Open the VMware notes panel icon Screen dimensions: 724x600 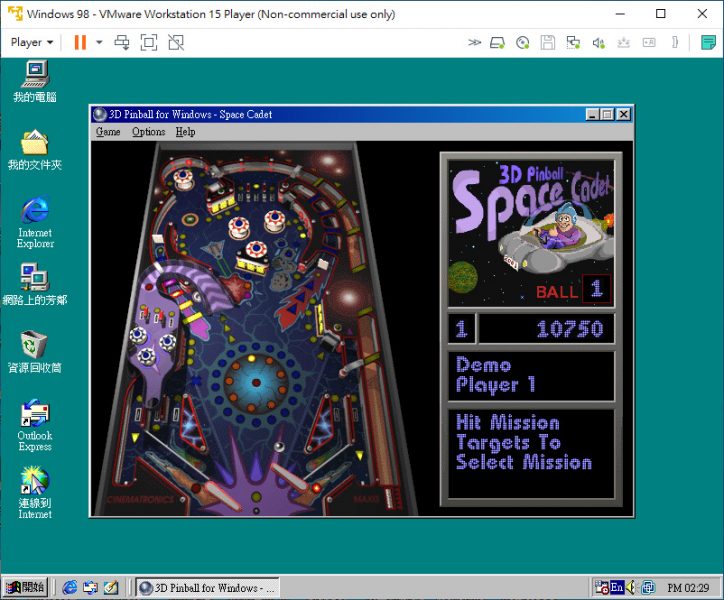[x=708, y=42]
